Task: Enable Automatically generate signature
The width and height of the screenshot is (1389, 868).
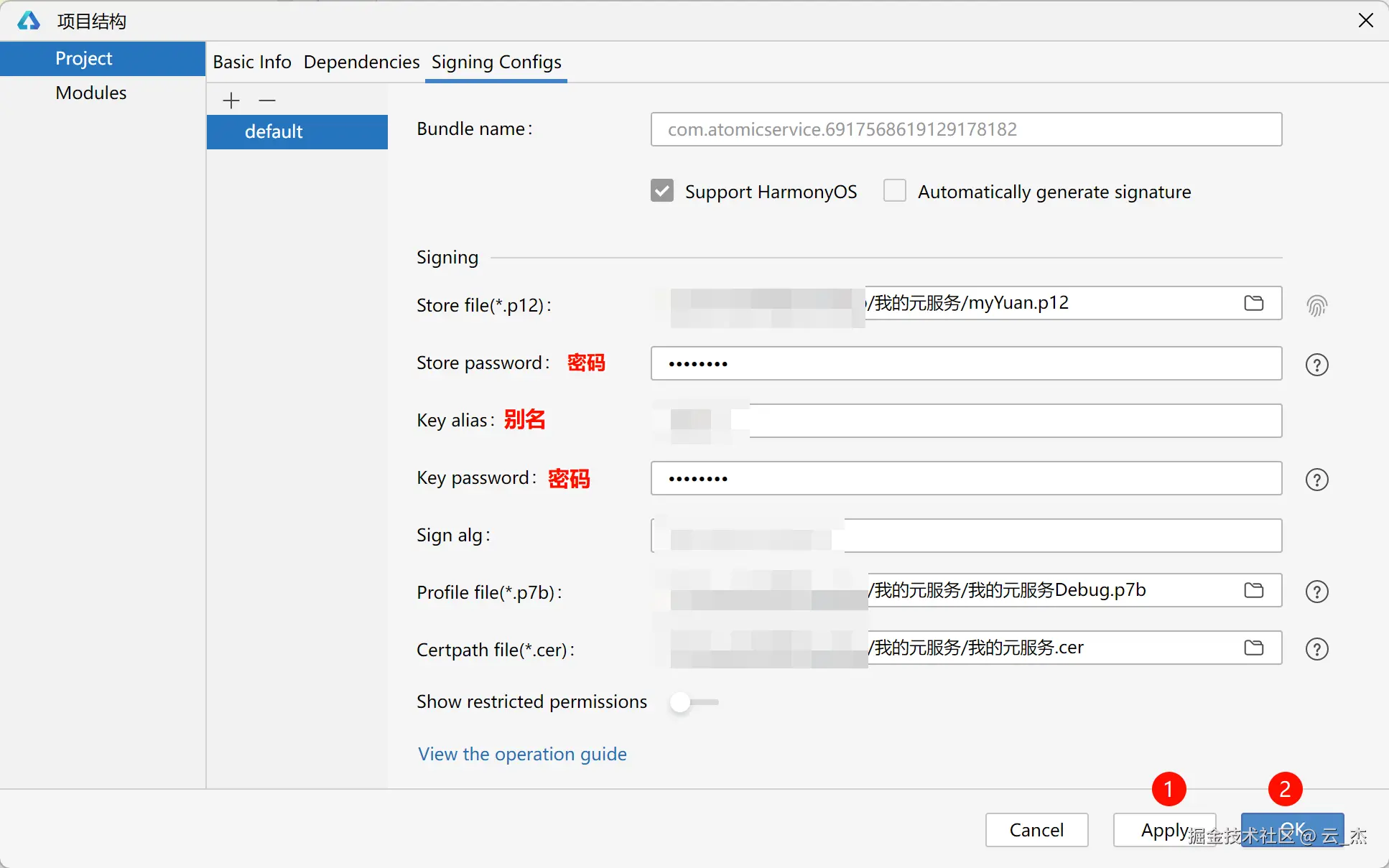Action: coord(894,191)
